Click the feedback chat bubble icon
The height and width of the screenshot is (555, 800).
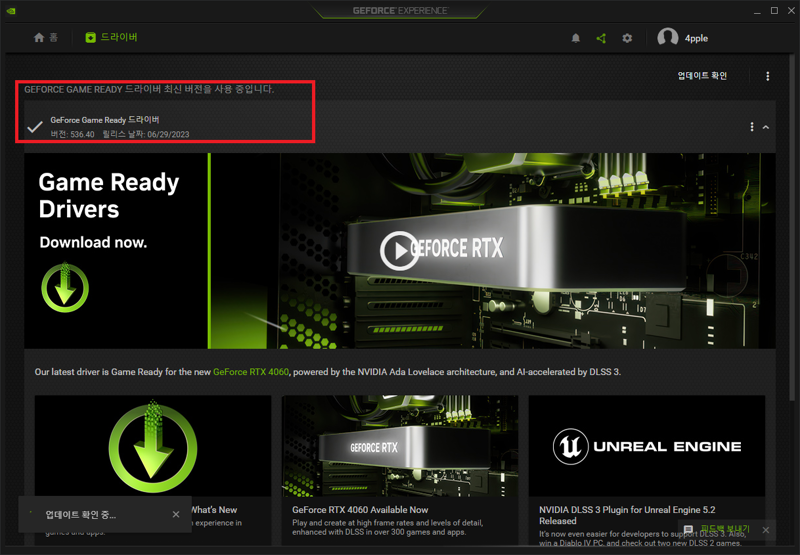point(689,529)
